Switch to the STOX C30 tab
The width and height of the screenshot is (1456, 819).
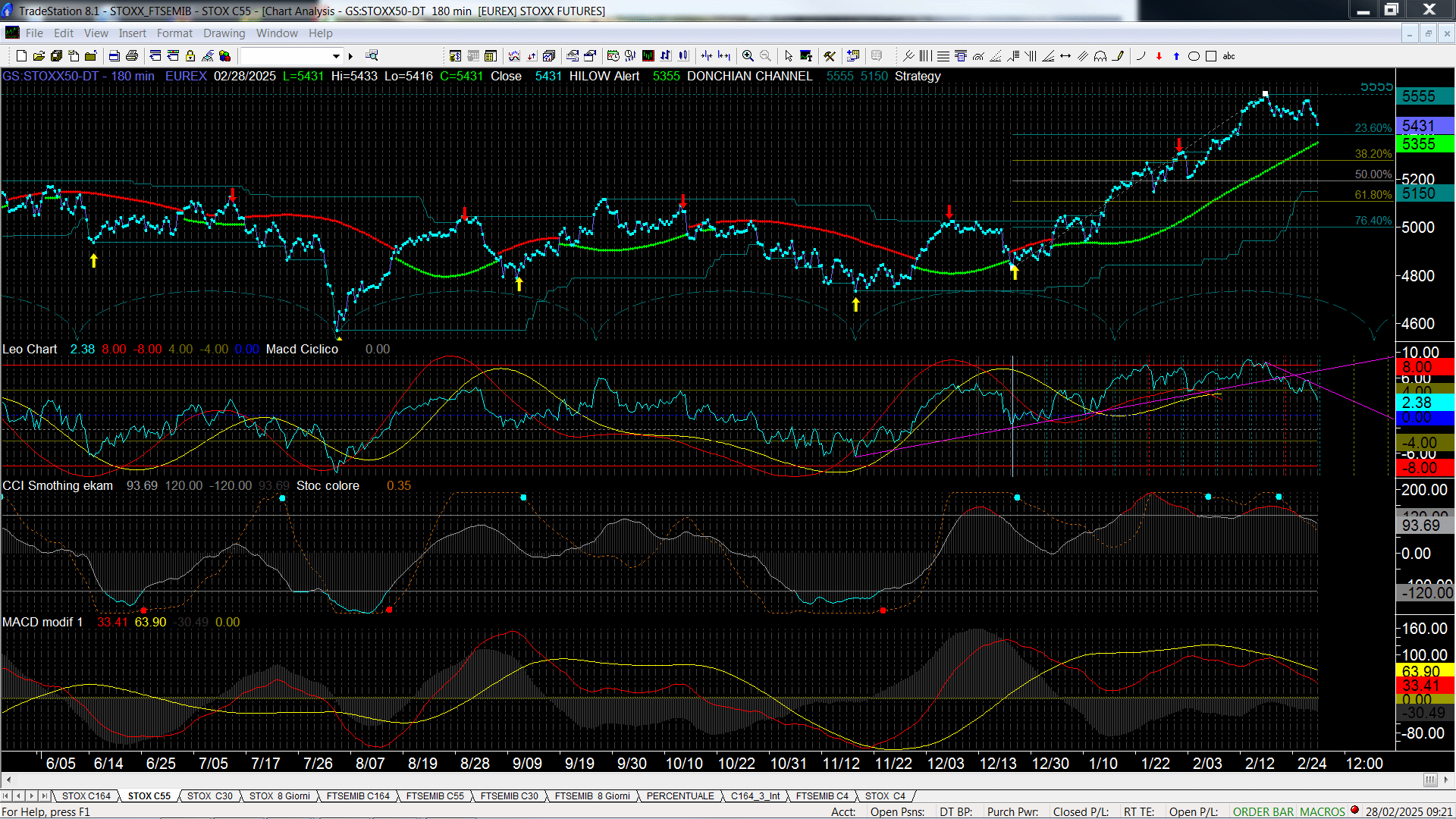tap(210, 796)
